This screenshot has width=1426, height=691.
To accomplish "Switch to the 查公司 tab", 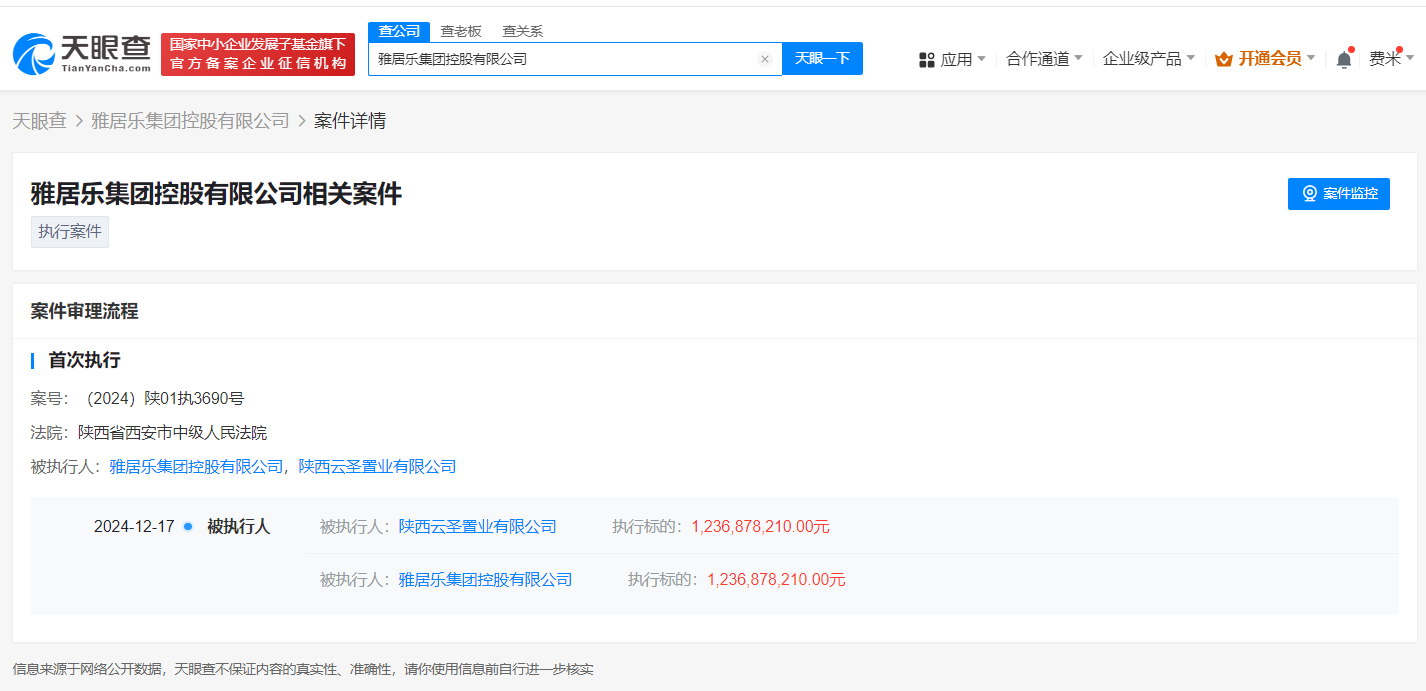I will click(x=399, y=31).
